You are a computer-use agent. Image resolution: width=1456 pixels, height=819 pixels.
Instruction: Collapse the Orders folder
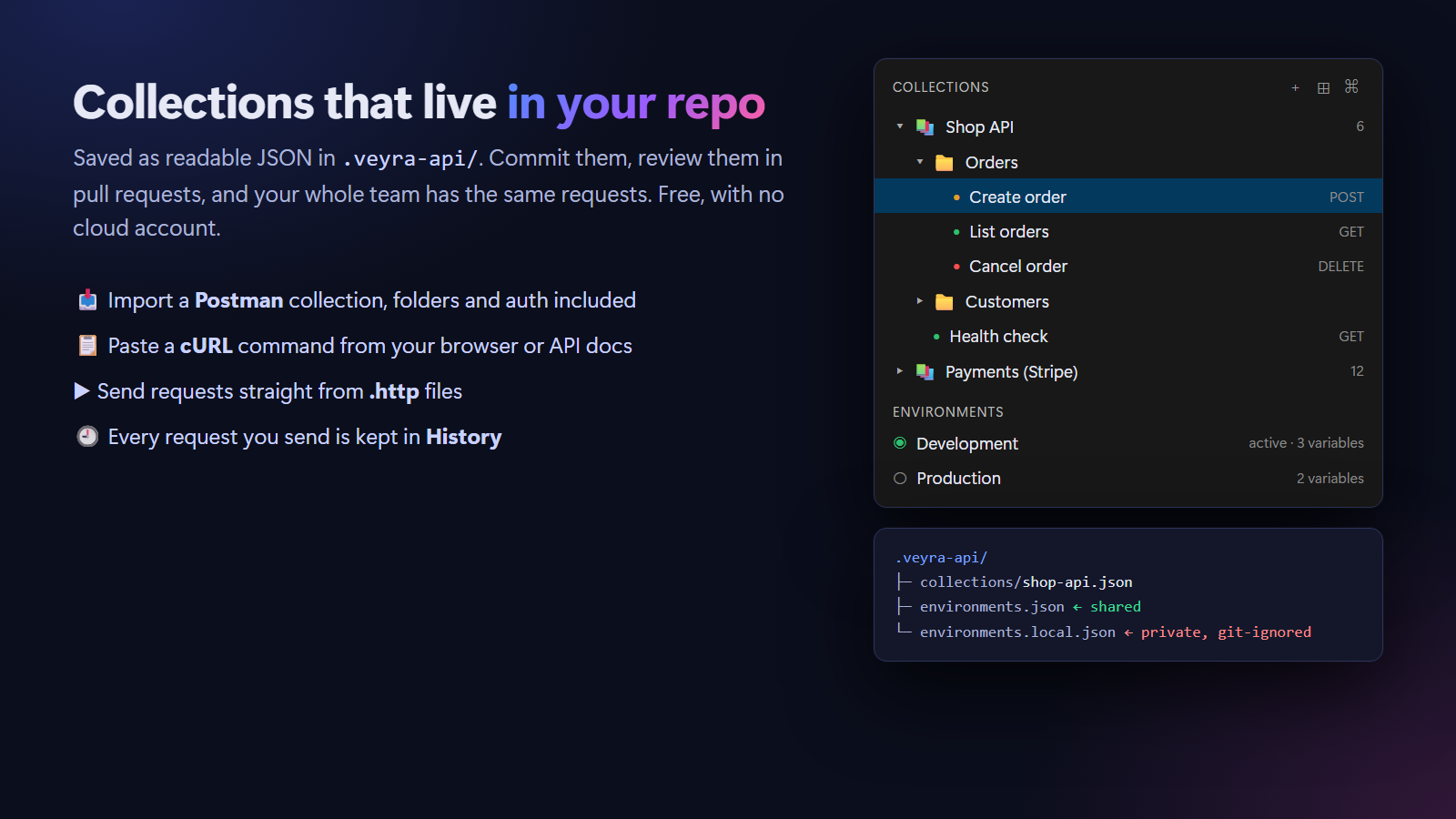pos(920,162)
